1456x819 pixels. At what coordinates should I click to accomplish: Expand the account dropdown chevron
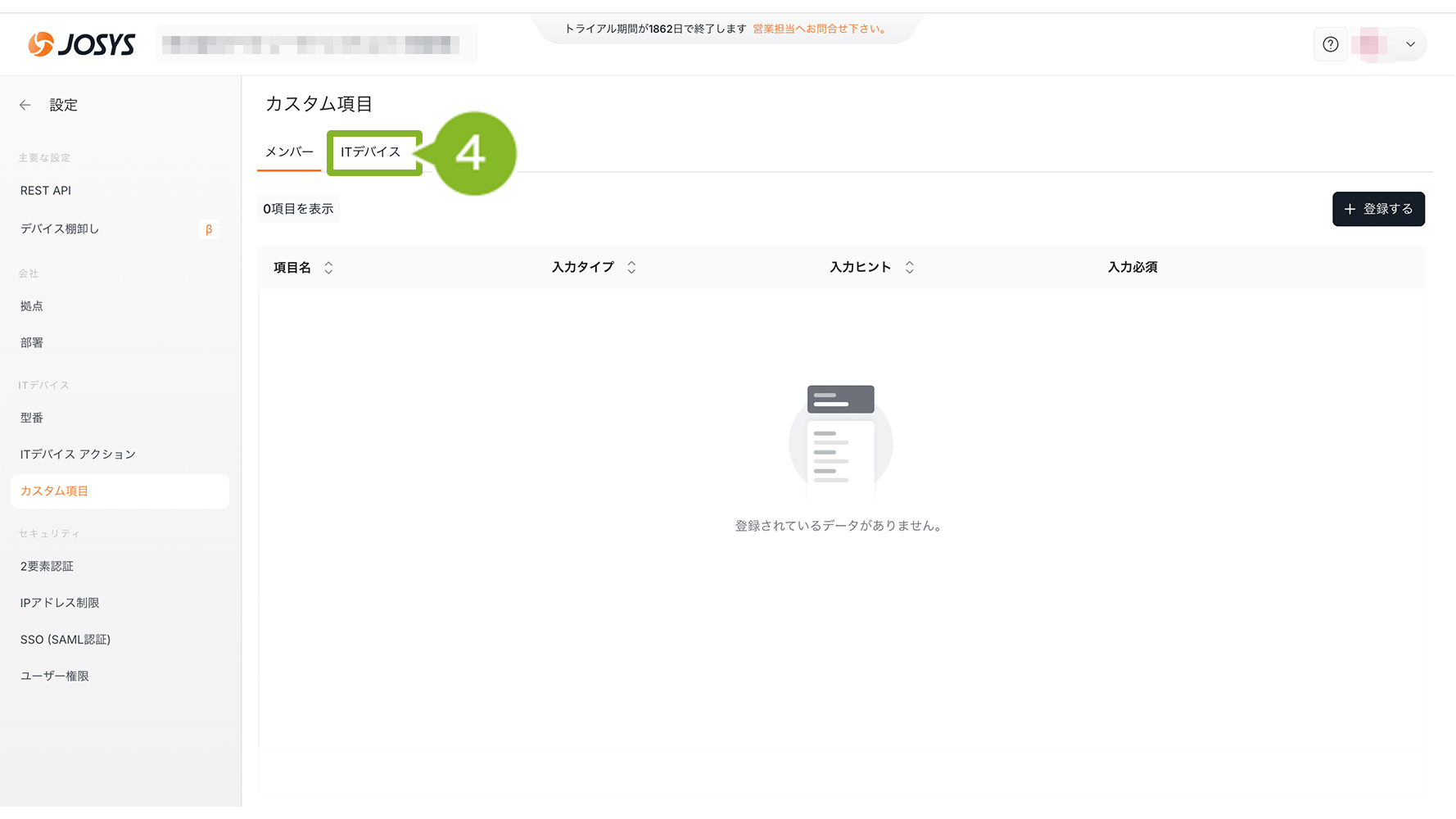(1410, 44)
